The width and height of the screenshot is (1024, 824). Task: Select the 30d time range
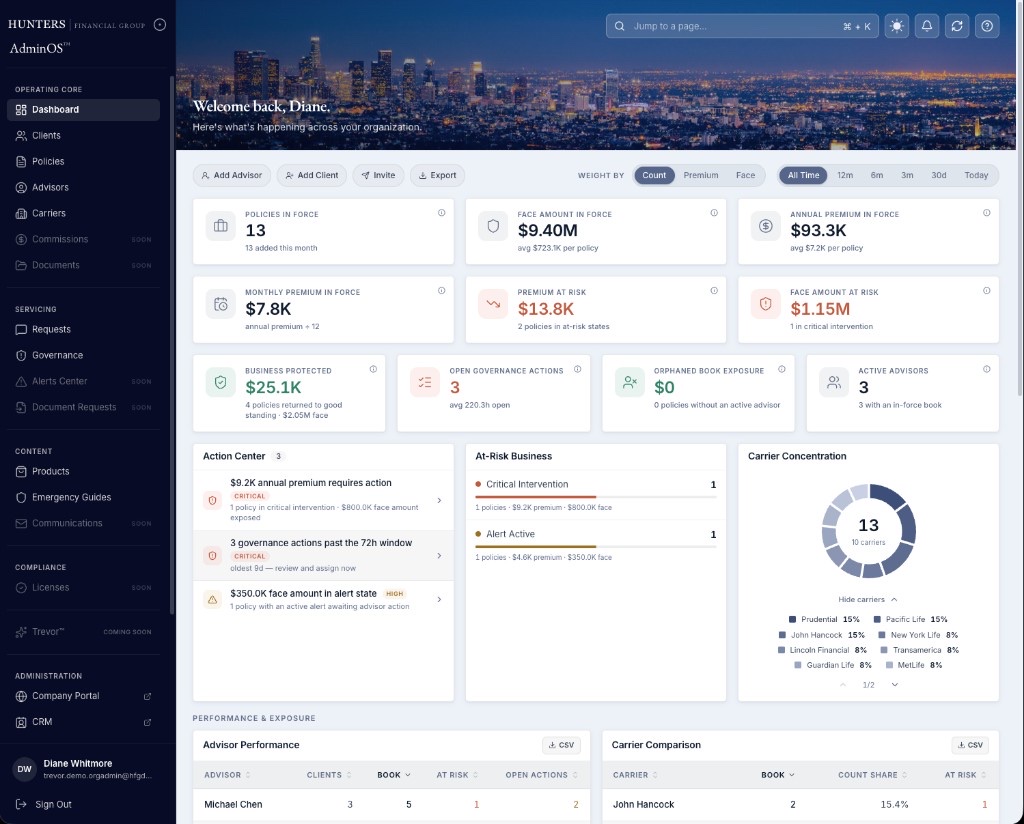(938, 175)
